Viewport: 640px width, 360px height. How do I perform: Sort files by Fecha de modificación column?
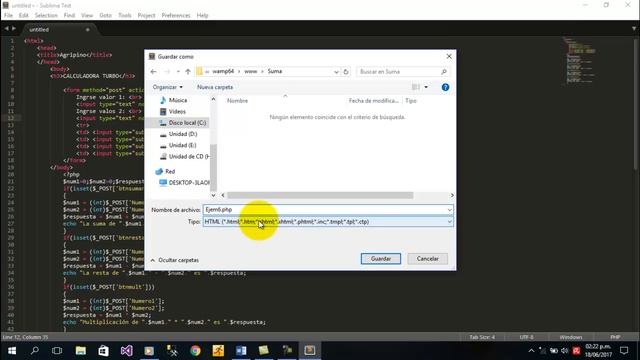click(x=373, y=101)
